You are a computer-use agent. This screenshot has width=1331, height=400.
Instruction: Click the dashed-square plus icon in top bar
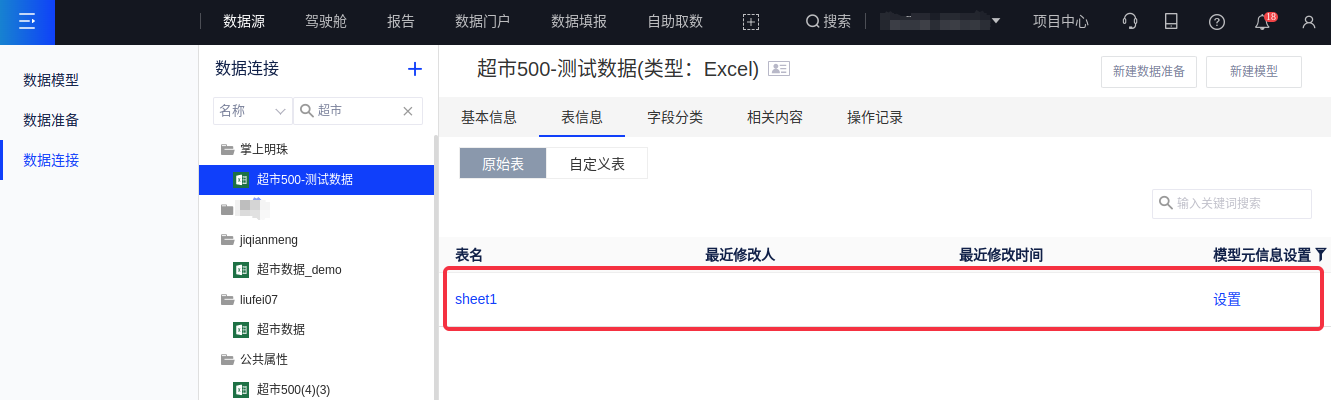[x=751, y=21]
